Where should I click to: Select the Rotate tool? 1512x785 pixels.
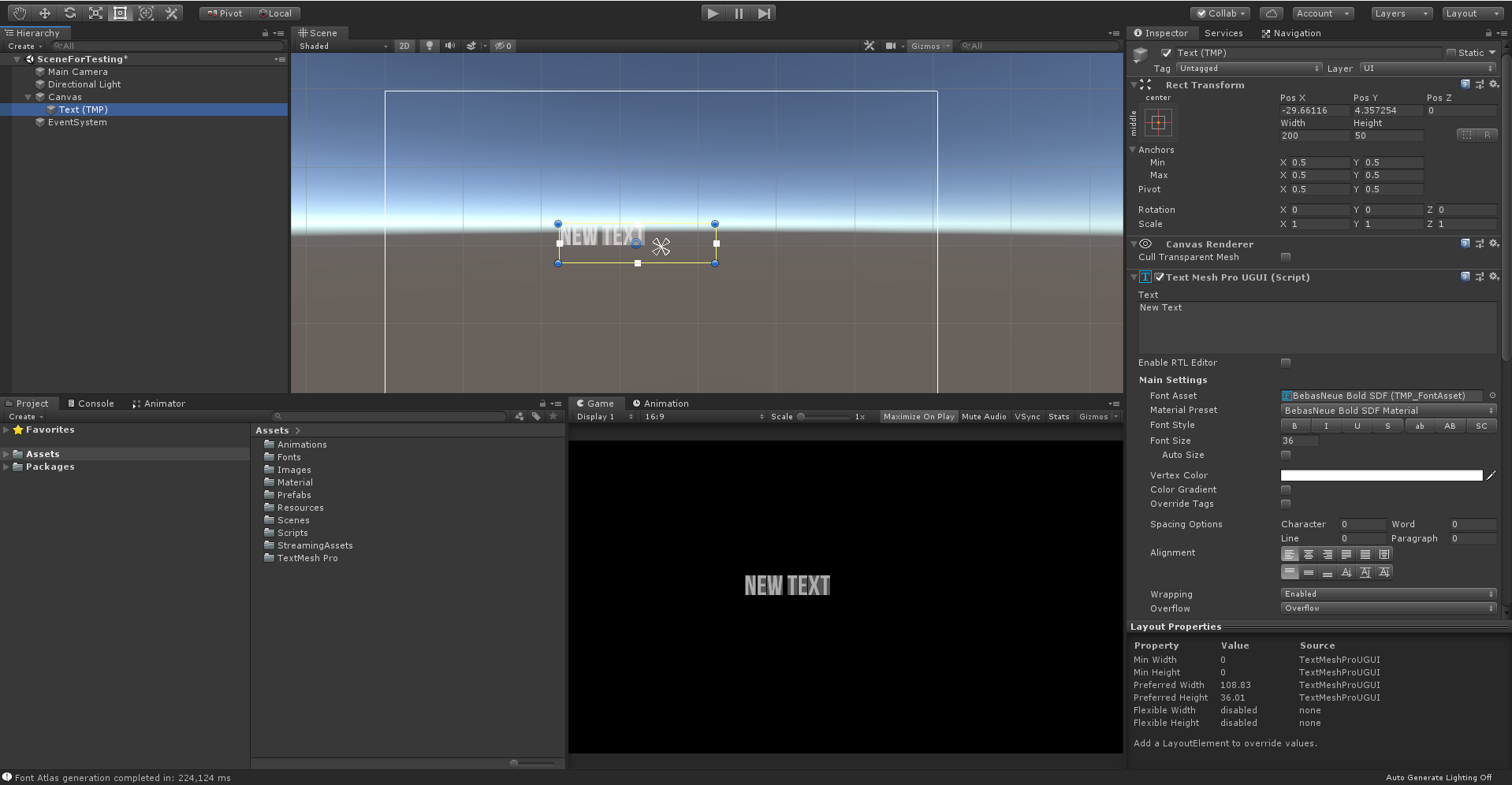click(70, 13)
